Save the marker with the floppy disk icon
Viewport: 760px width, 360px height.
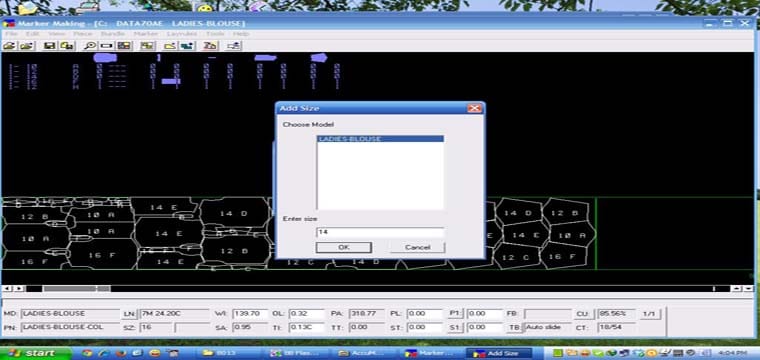pos(49,46)
